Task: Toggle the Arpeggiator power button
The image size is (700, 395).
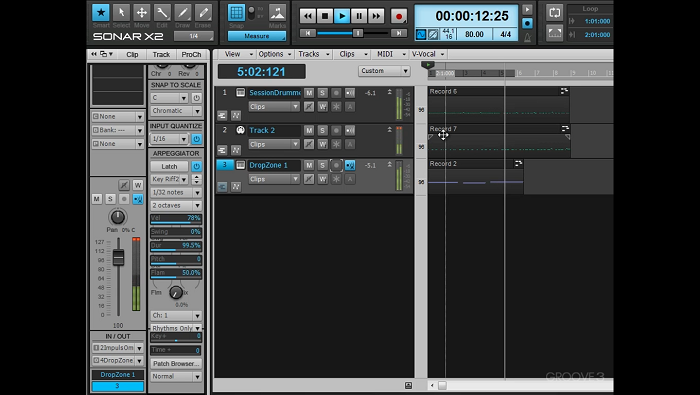Action: coord(196,166)
